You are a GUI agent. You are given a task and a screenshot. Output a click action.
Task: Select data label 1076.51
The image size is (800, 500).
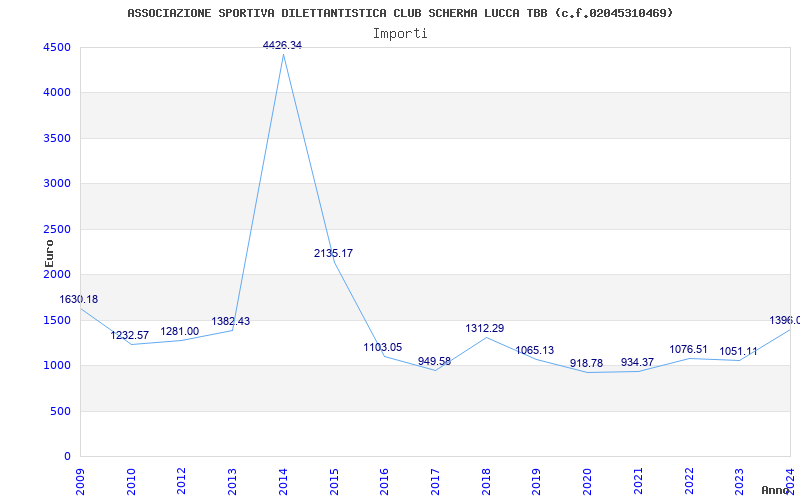coord(688,349)
